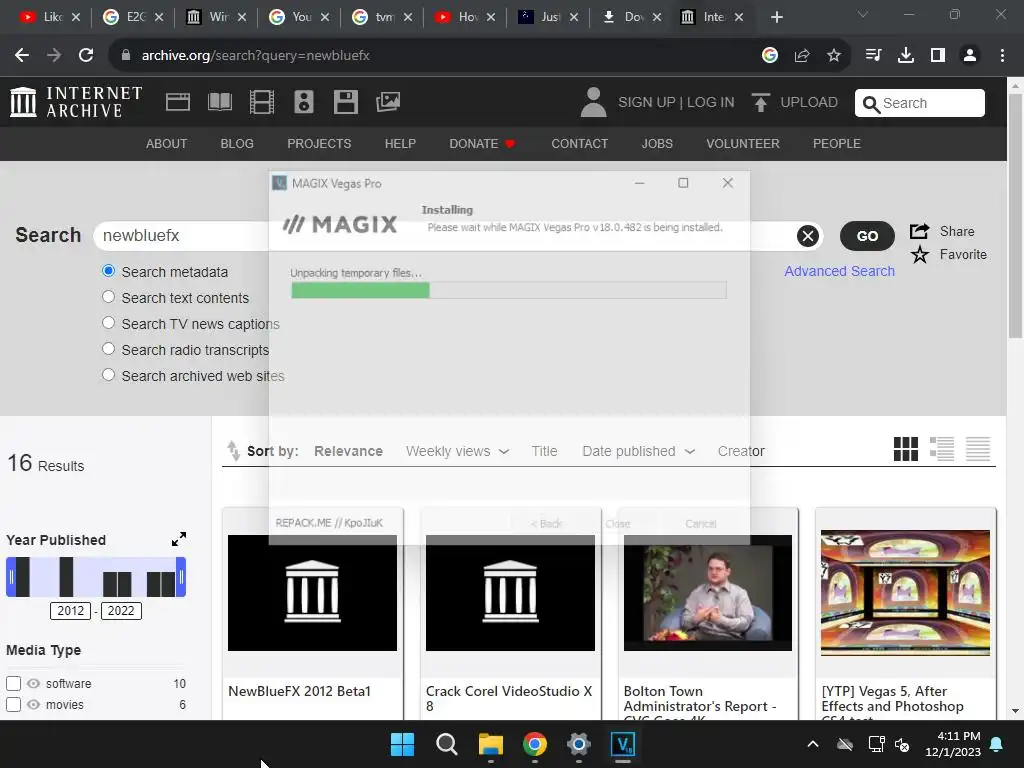Click the GO search button

tap(867, 236)
